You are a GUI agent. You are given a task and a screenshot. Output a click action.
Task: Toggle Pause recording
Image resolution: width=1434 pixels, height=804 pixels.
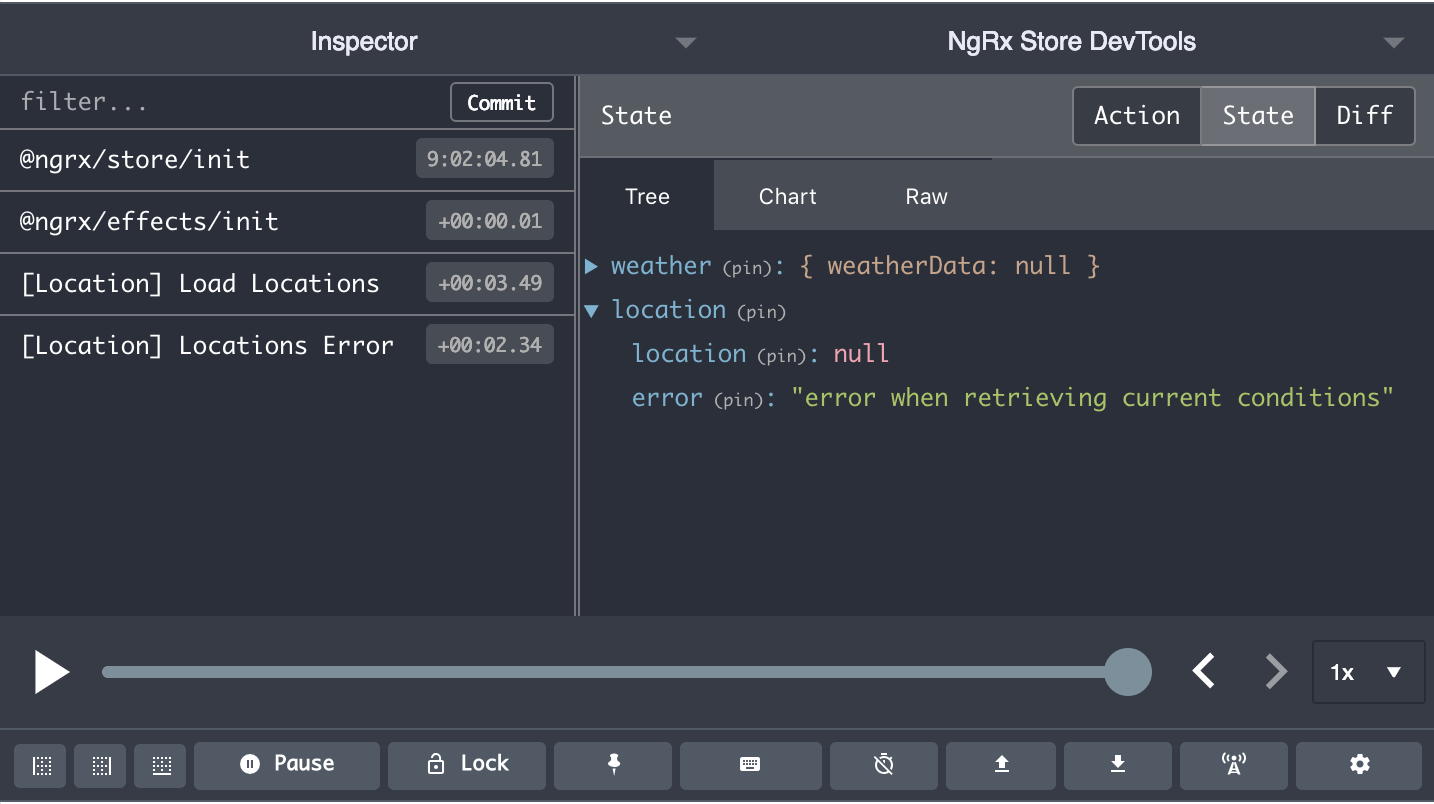pyautogui.click(x=287, y=765)
